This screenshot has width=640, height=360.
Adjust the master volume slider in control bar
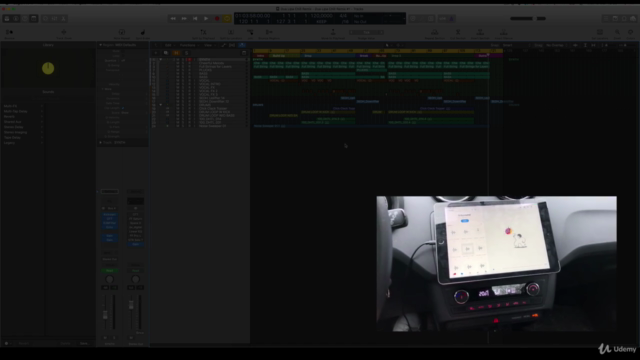(528, 18)
